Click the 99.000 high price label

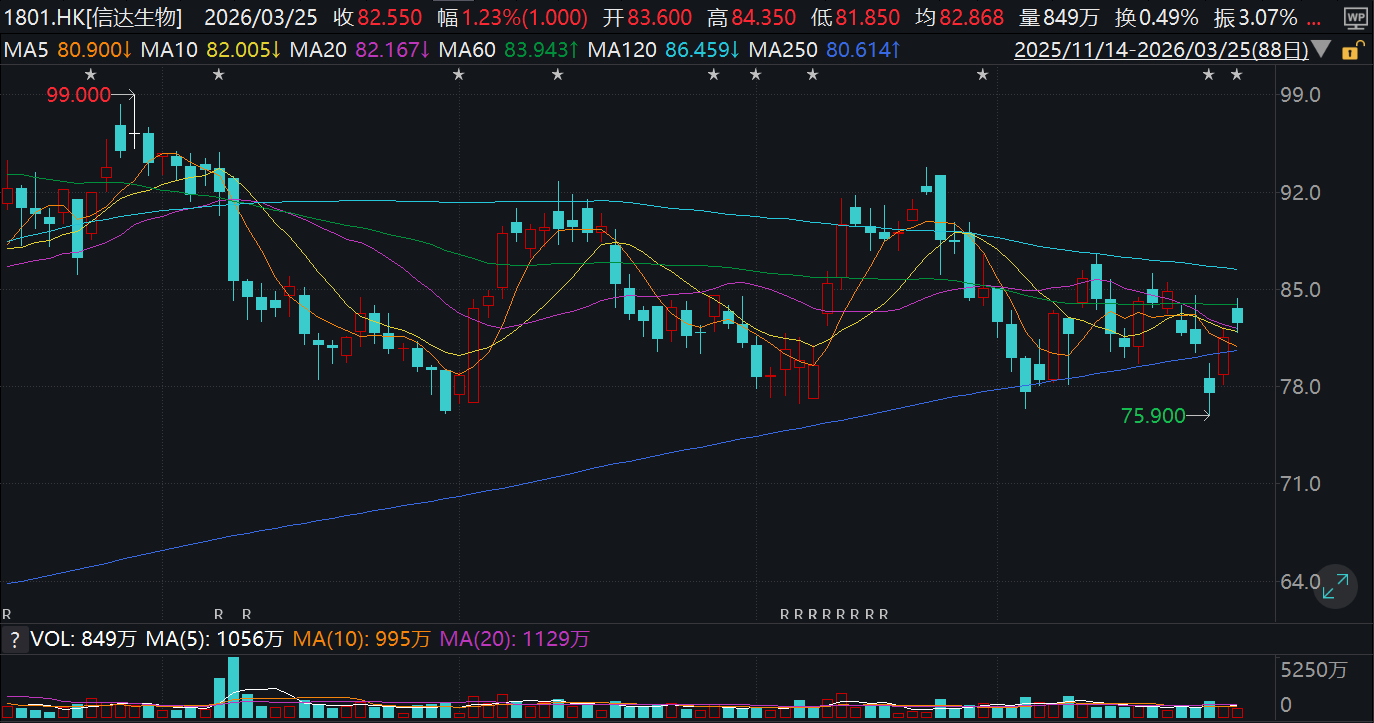coord(77,93)
